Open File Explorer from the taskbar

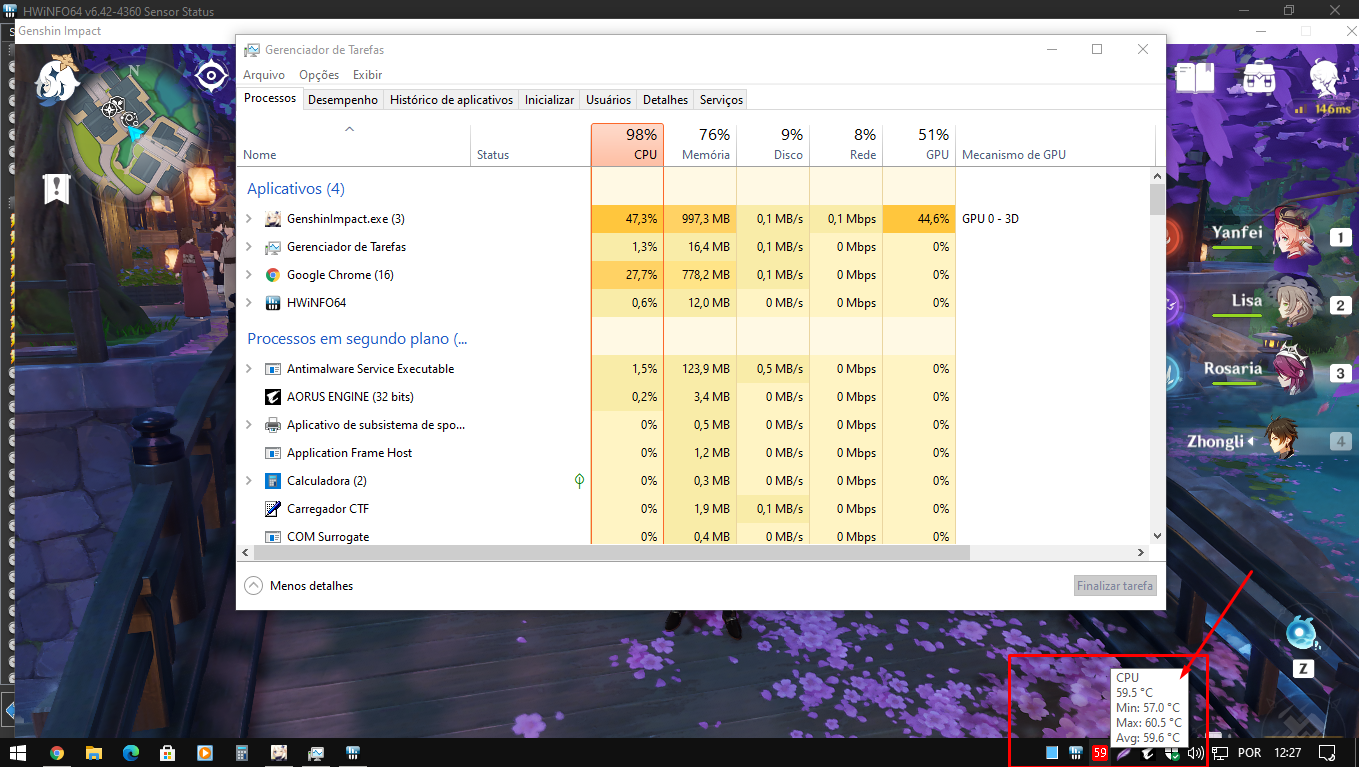pyautogui.click(x=94, y=752)
